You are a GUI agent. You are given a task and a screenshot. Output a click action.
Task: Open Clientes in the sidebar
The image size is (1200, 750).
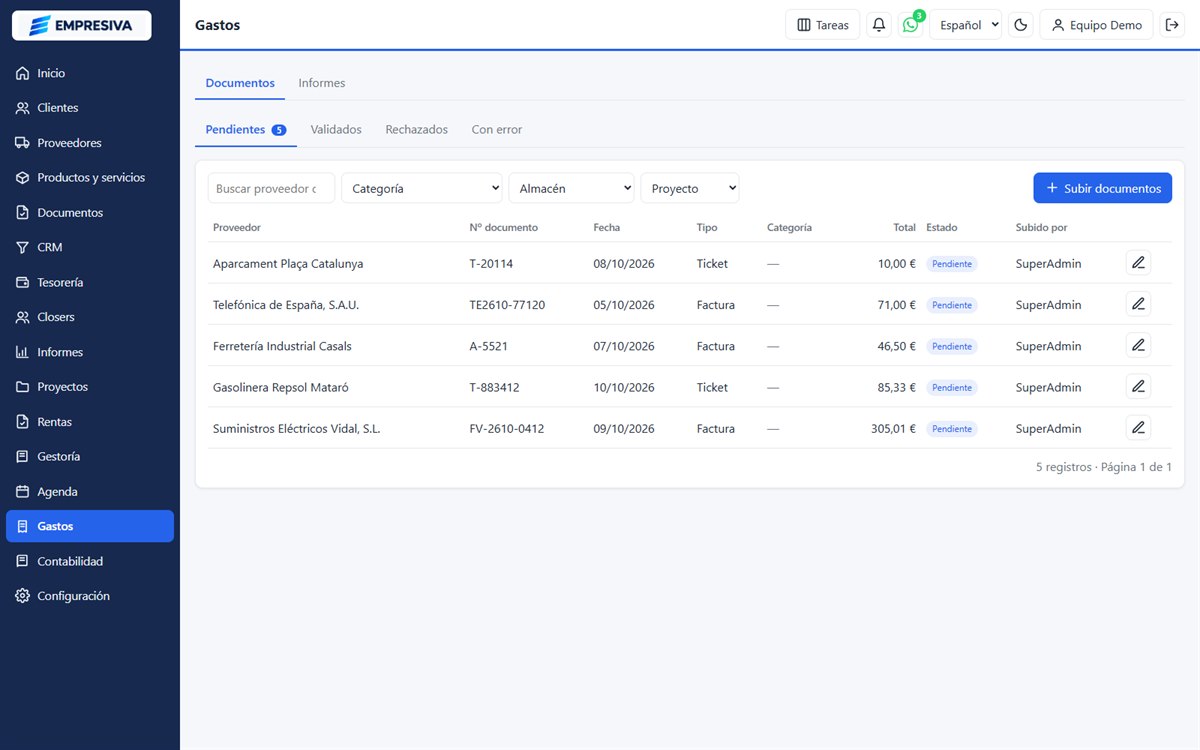coord(90,108)
